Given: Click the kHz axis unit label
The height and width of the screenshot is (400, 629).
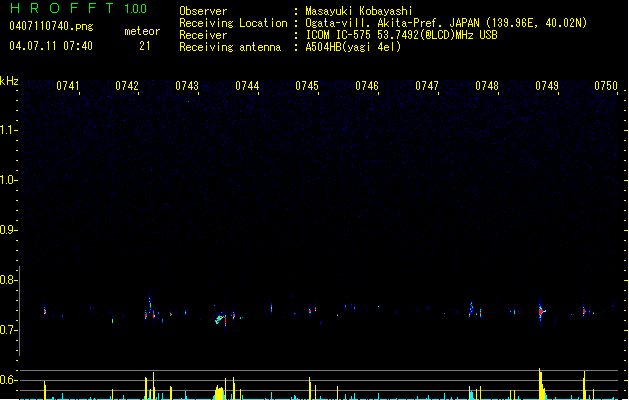Looking at the screenshot, I should pos(9,81).
